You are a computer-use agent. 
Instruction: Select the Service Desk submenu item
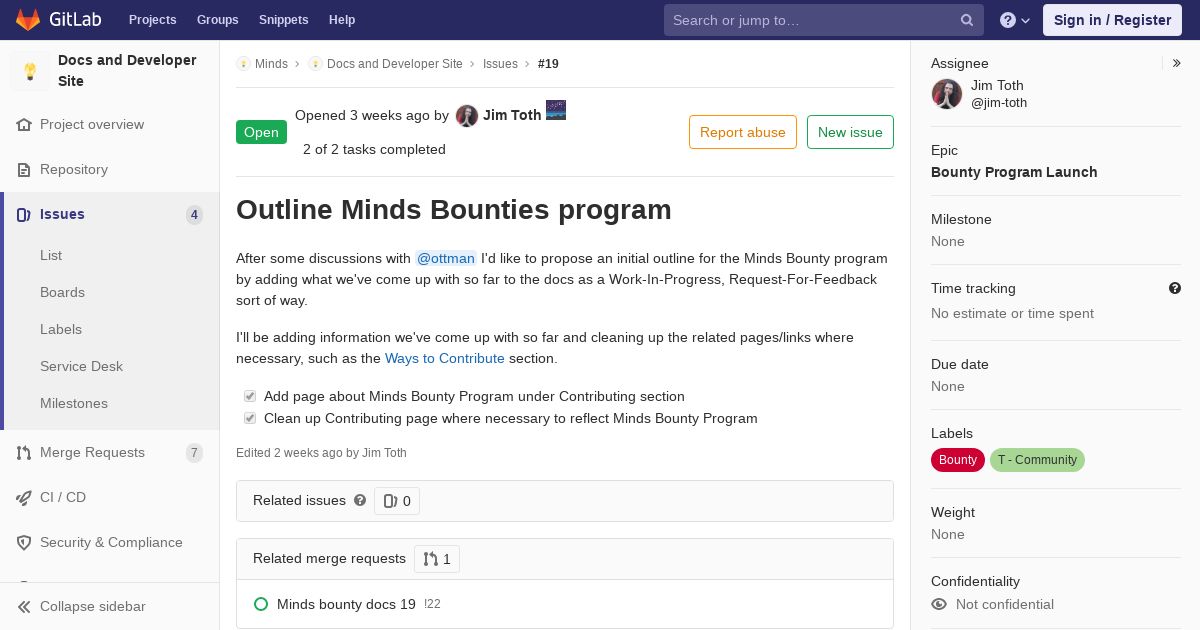click(x=81, y=366)
